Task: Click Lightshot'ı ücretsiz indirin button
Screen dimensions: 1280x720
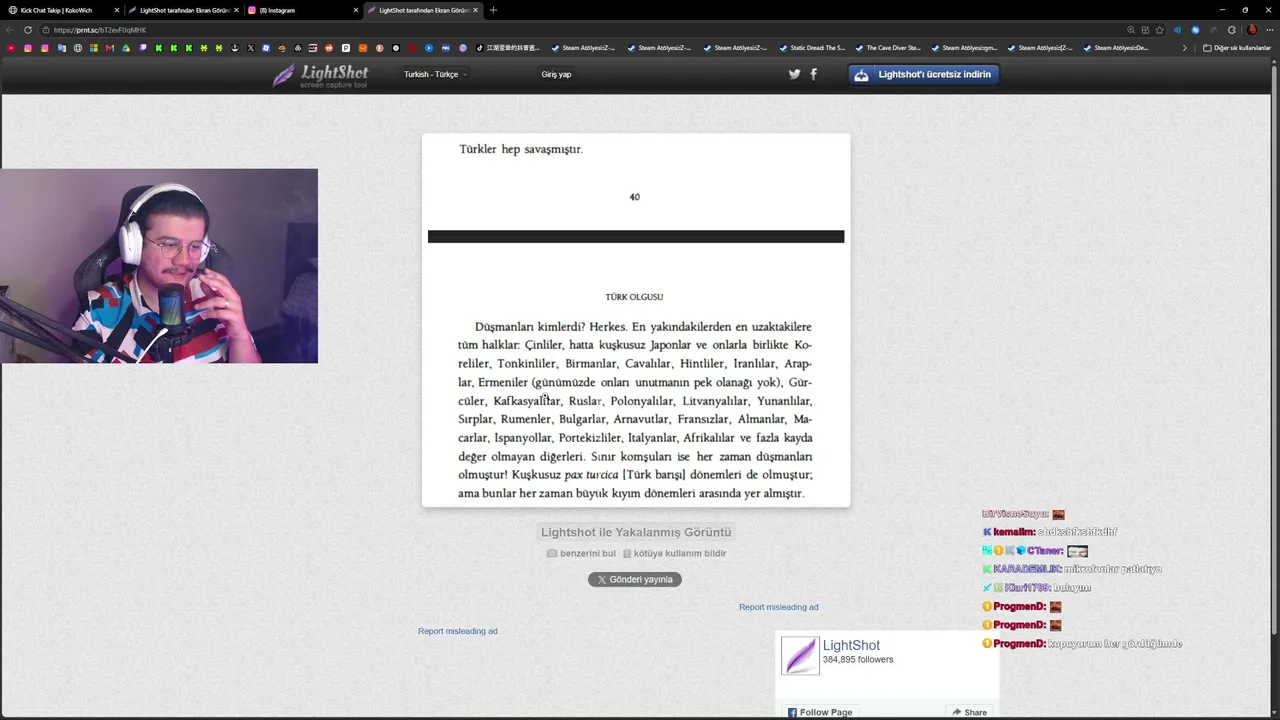Action: (923, 74)
